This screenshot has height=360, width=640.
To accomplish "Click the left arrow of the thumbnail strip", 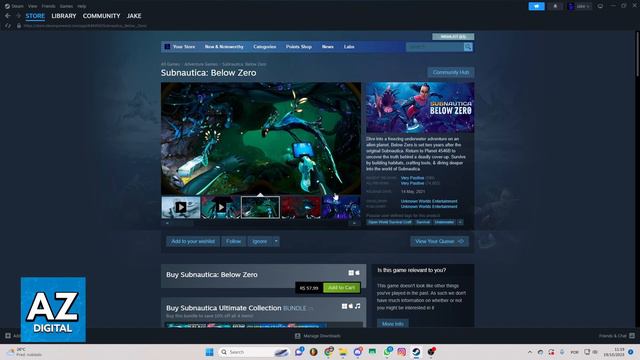I will 167,223.
